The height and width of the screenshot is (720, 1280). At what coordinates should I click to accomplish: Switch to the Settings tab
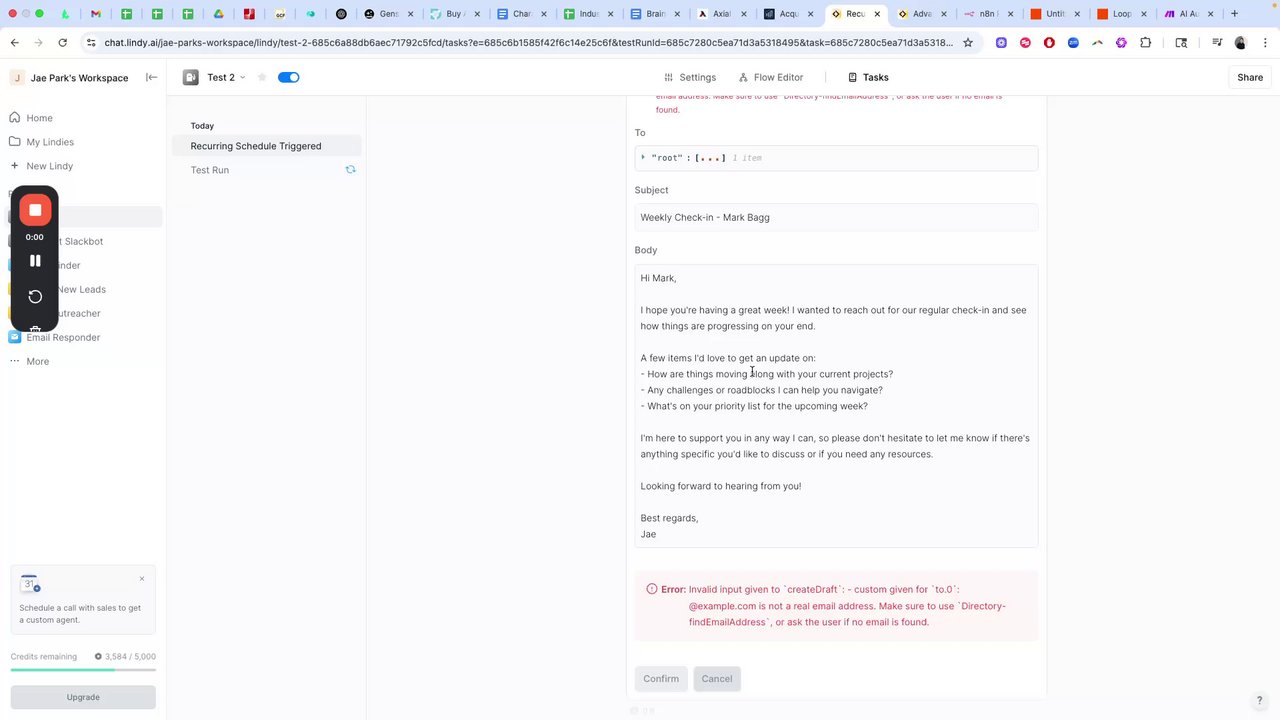coord(690,77)
